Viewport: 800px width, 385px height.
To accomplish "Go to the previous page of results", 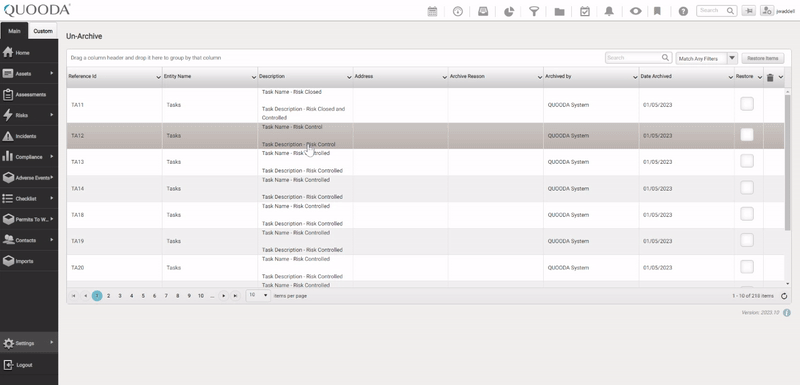I will 85,296.
